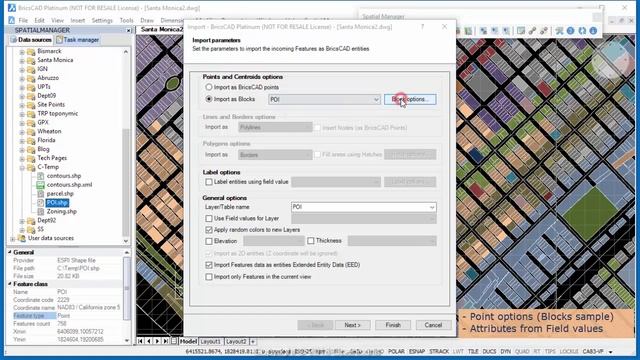Check Import only Features in current view
640x360 pixels.
(209, 277)
